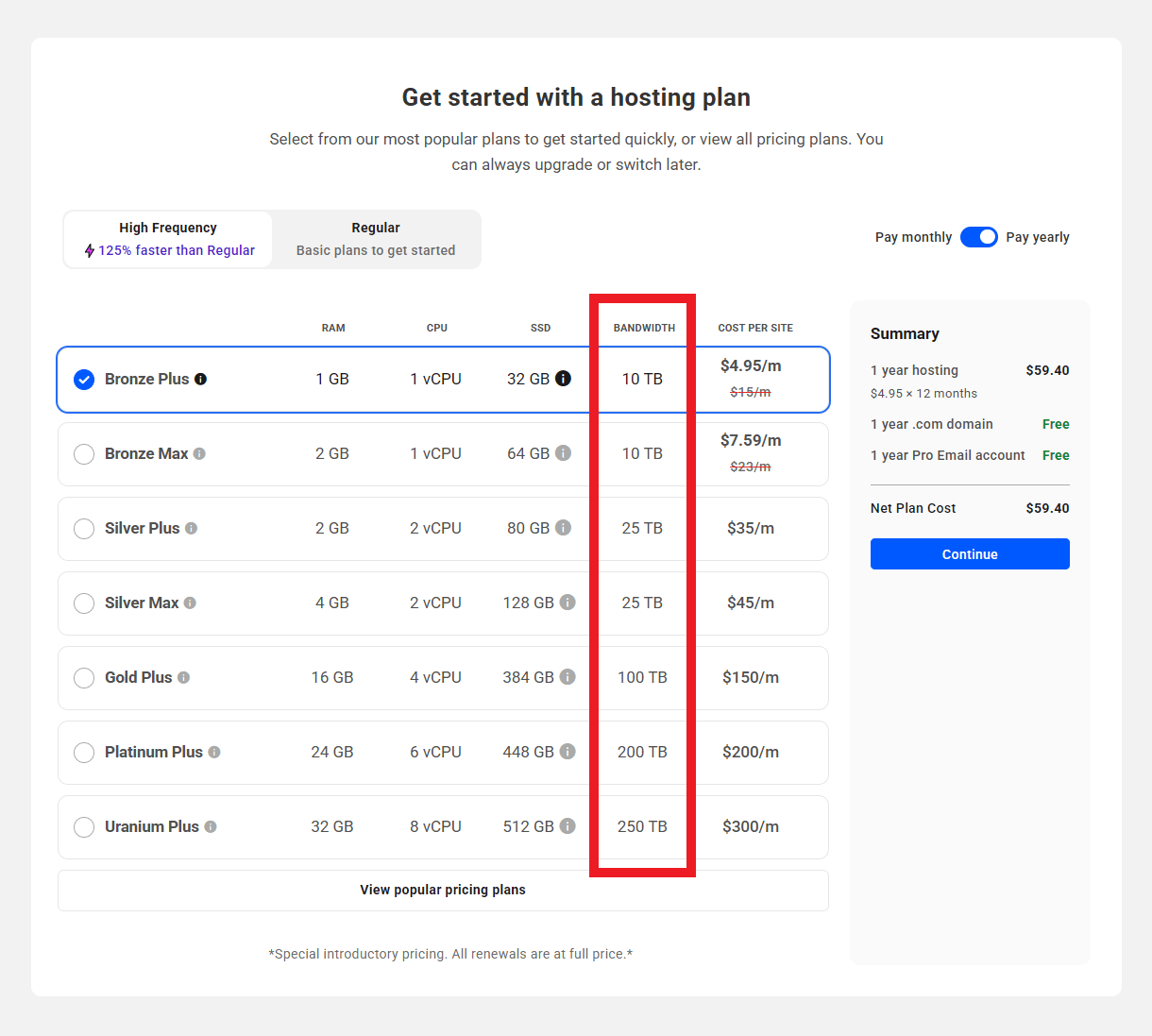Click the info icon beside Gold Plus
Screen dimensions: 1152x1036
point(184,677)
